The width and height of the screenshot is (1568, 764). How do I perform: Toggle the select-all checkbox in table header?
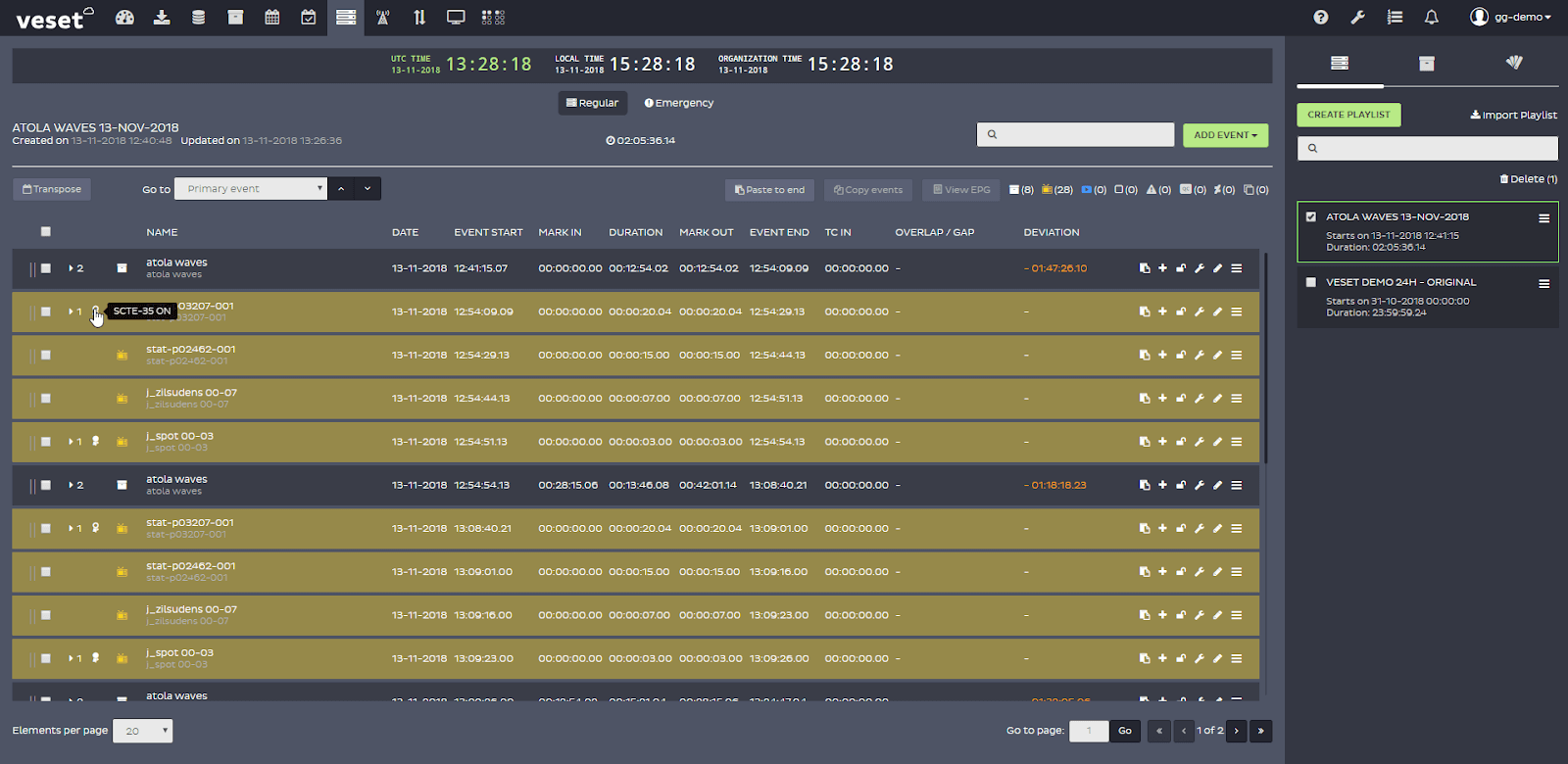46,232
